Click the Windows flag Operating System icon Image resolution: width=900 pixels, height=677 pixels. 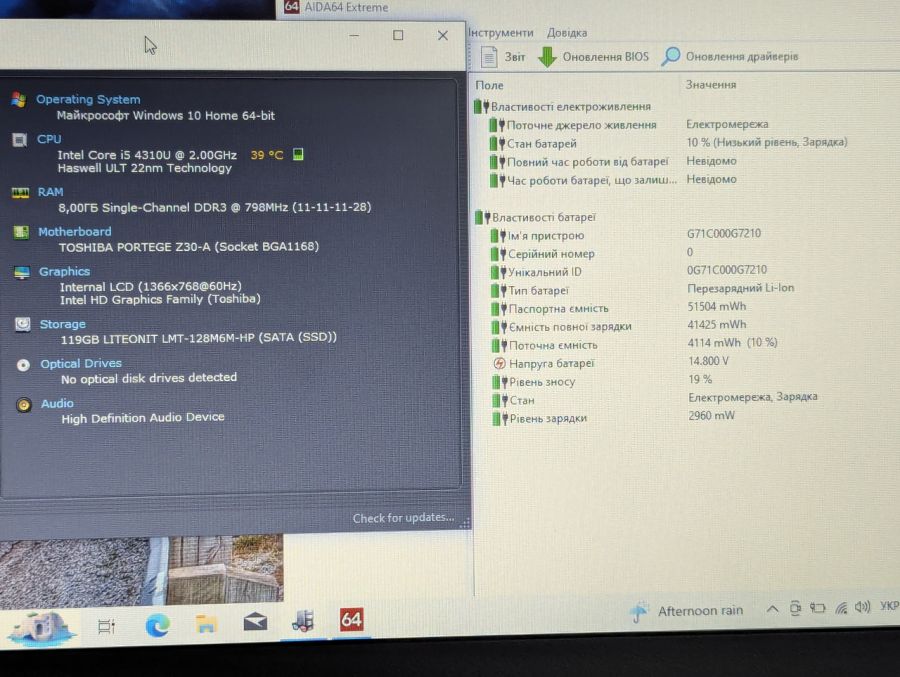click(18, 99)
